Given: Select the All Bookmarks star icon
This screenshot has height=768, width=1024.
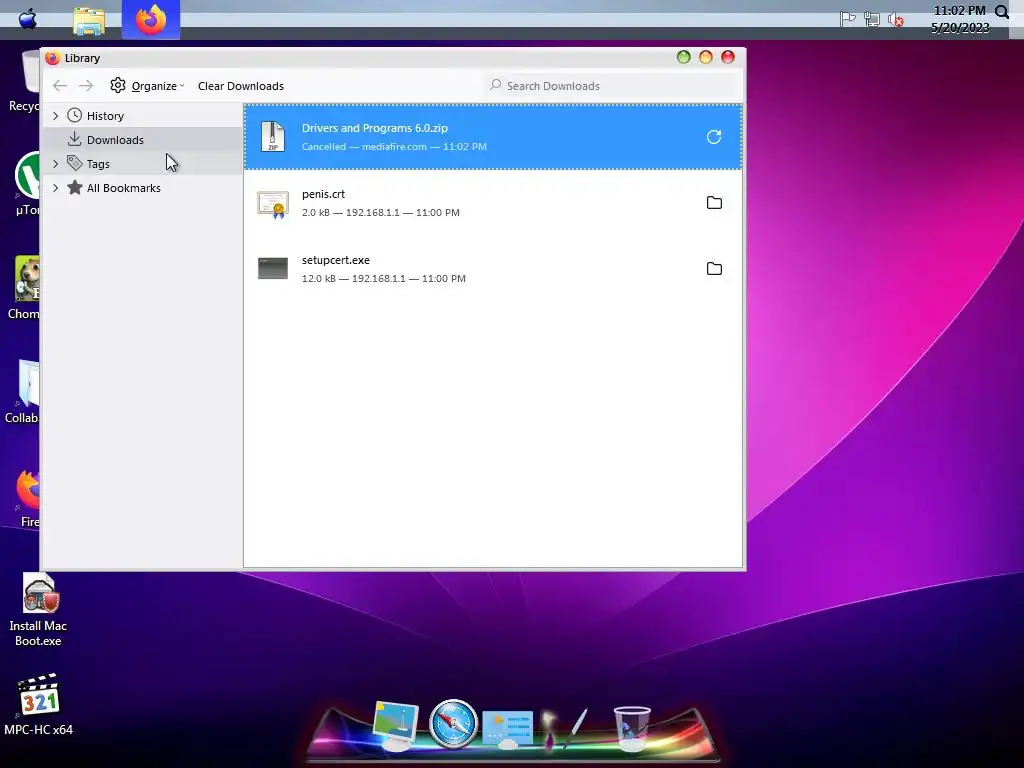Looking at the screenshot, I should point(74,187).
